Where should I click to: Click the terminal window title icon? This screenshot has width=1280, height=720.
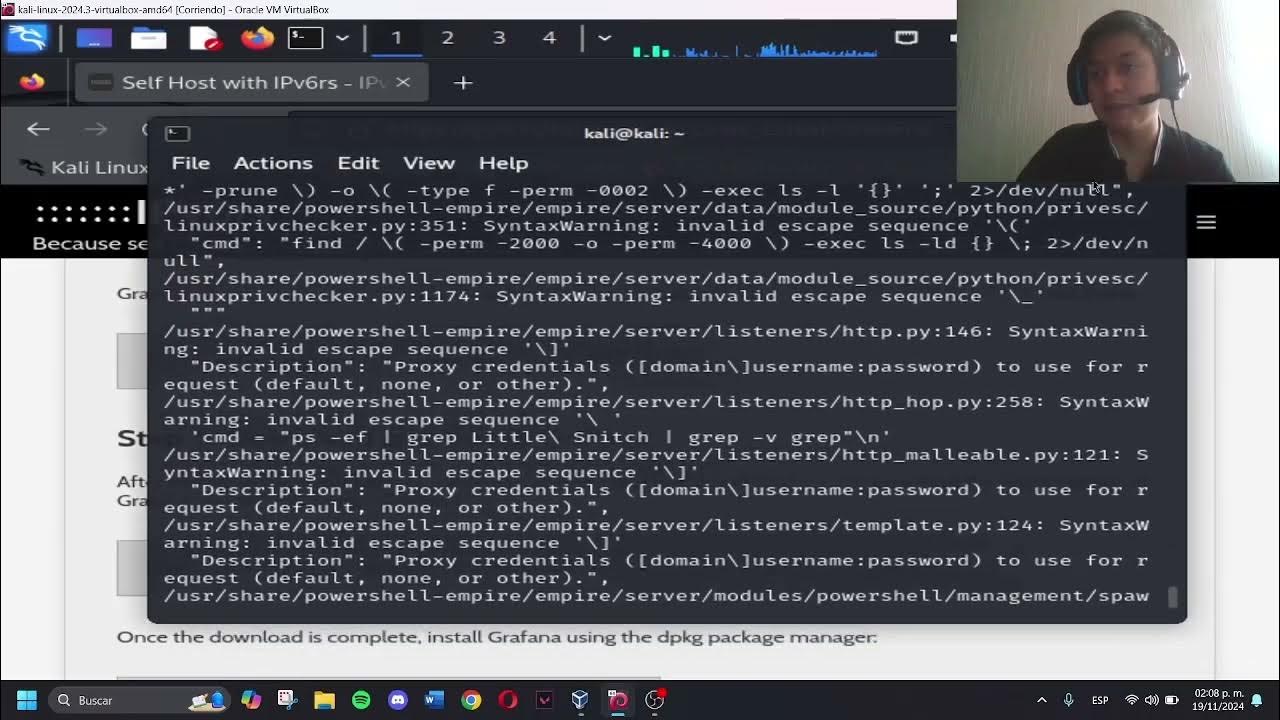tap(177, 133)
